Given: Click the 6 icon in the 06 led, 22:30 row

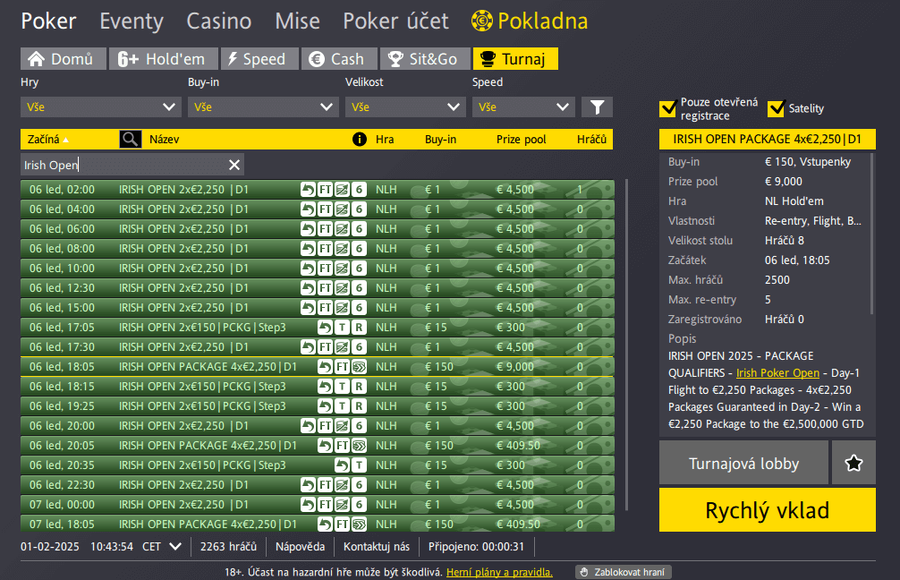Looking at the screenshot, I should (x=359, y=485).
